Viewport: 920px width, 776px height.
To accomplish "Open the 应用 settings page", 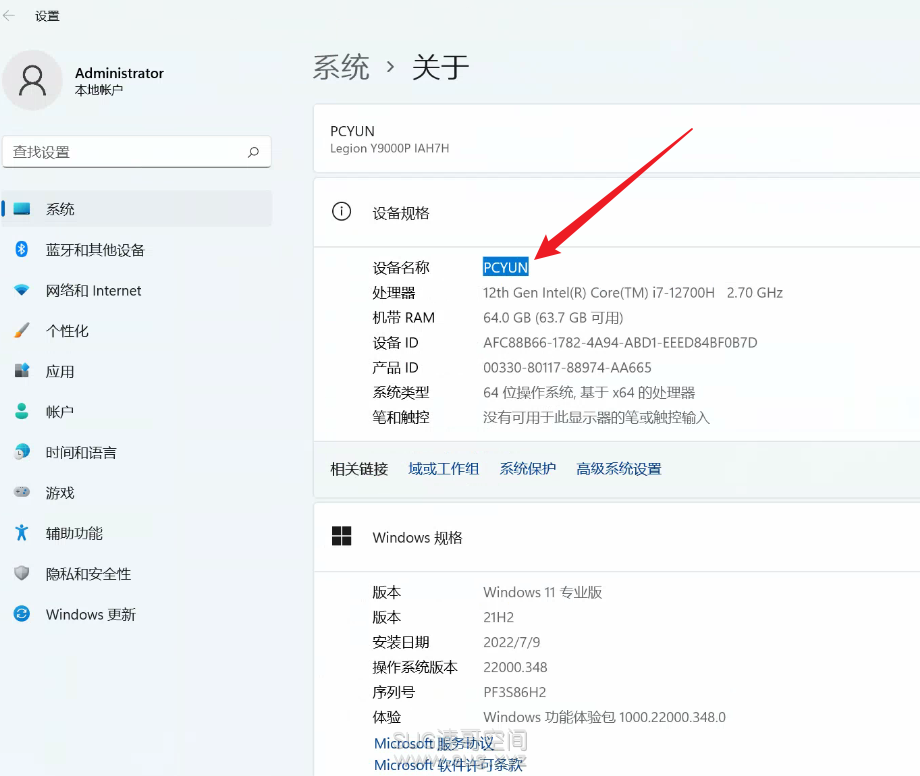I will coord(137,371).
